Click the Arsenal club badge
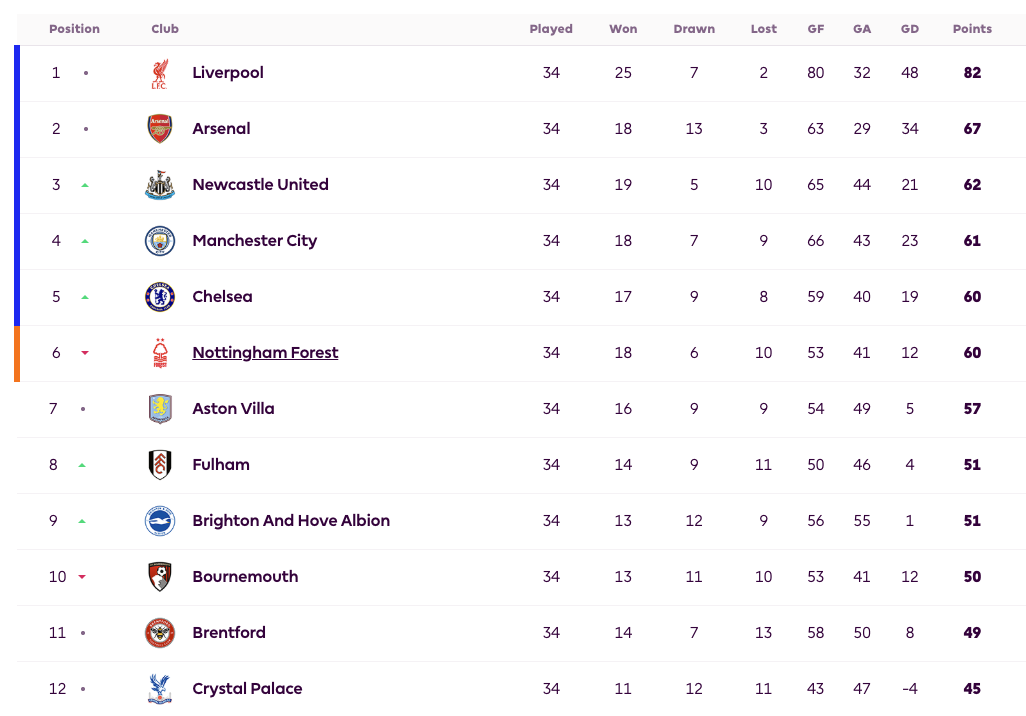Image resolution: width=1026 pixels, height=716 pixels. [x=160, y=129]
